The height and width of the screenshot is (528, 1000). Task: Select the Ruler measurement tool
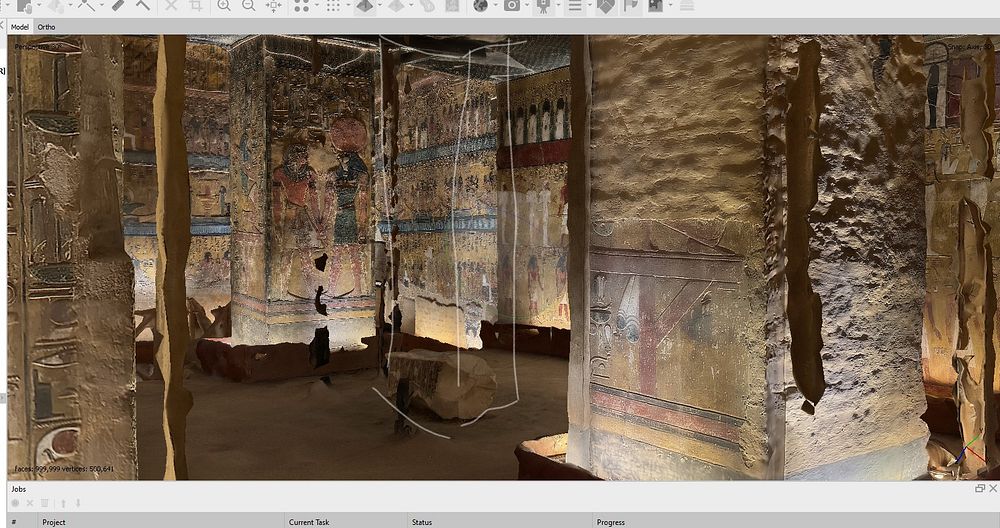pos(118,5)
